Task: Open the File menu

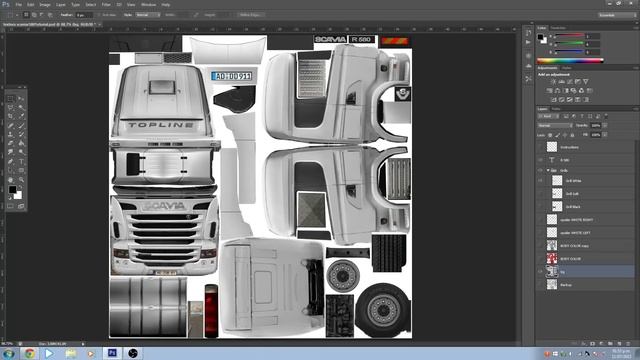Action: pyautogui.click(x=18, y=4)
